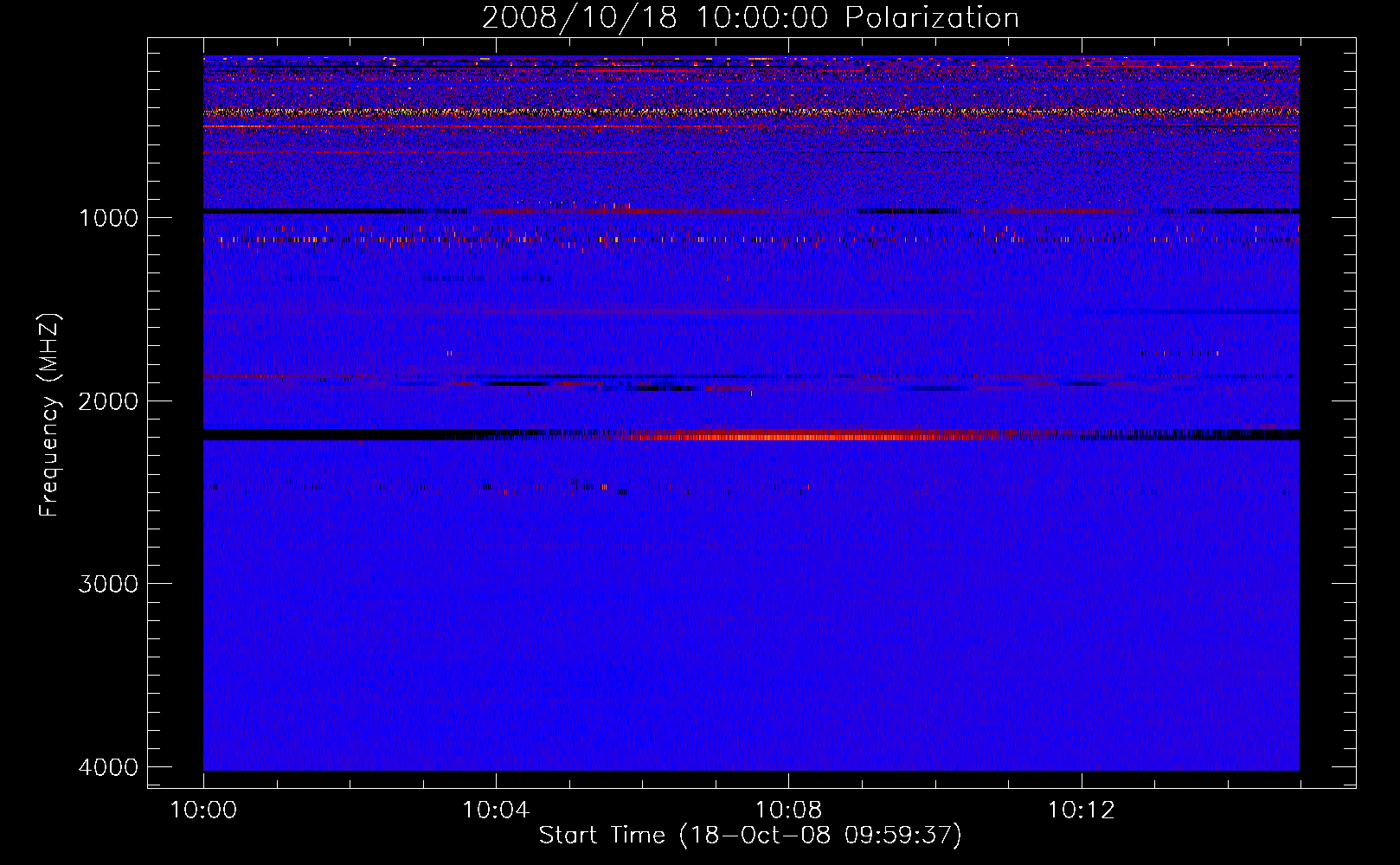The height and width of the screenshot is (865, 1400).
Task: Click the 10:08 time tick label
Action: click(x=788, y=811)
